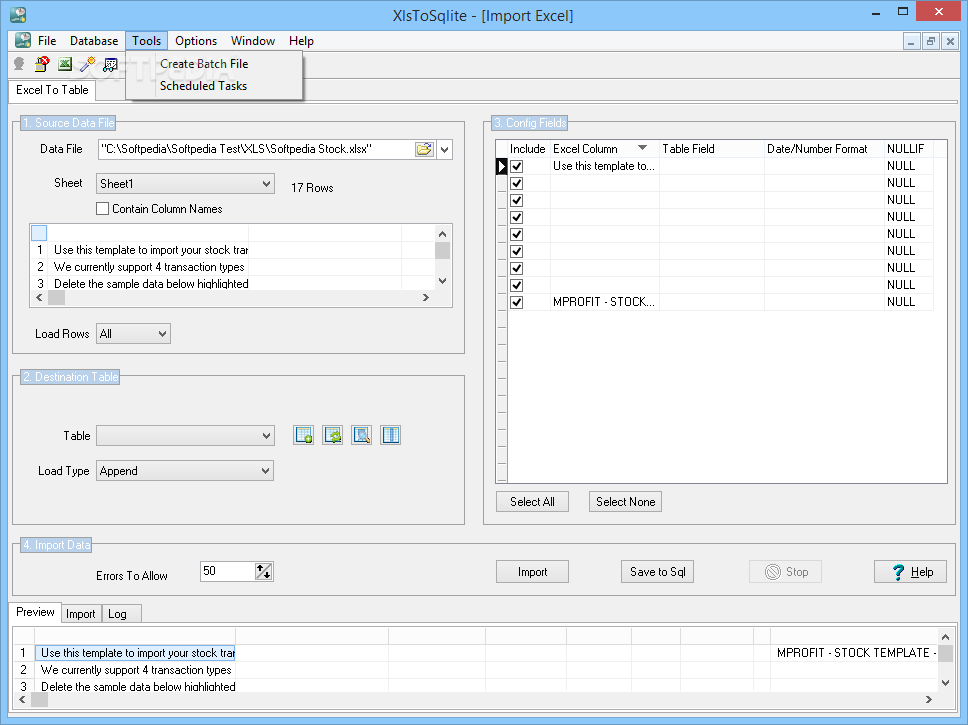Click the disconnect database padlock icon

click(42, 64)
